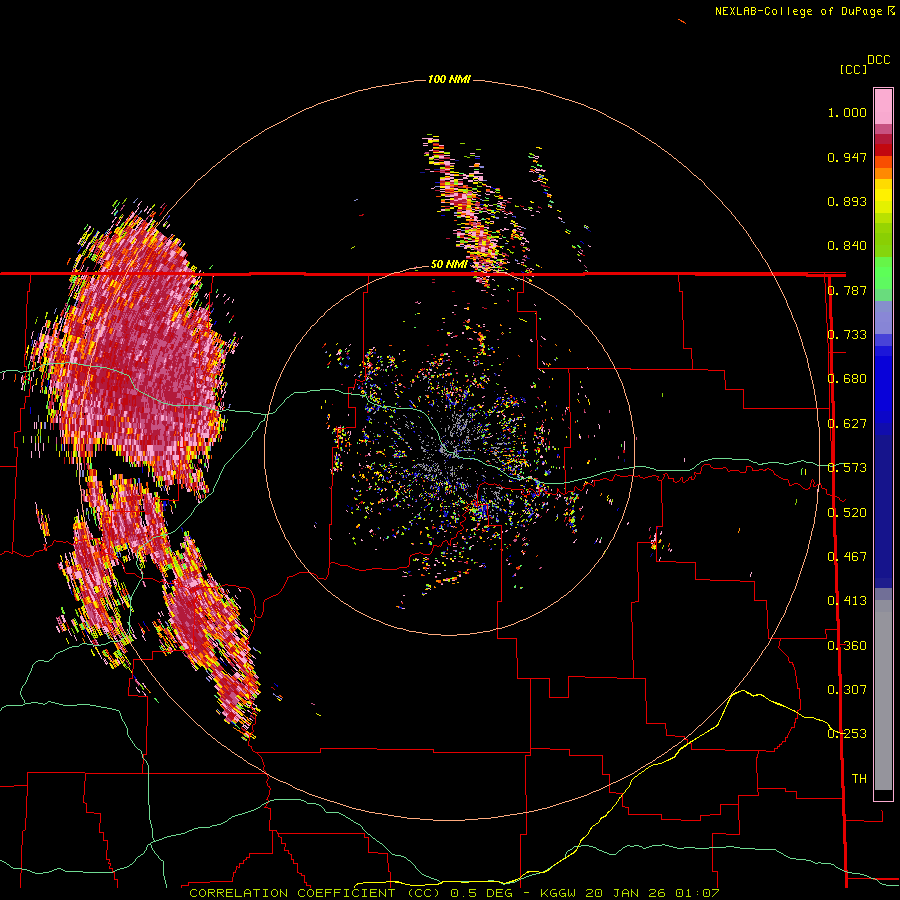The image size is (900, 900).
Task: Select the 0.467 scale value
Action: pos(847,557)
